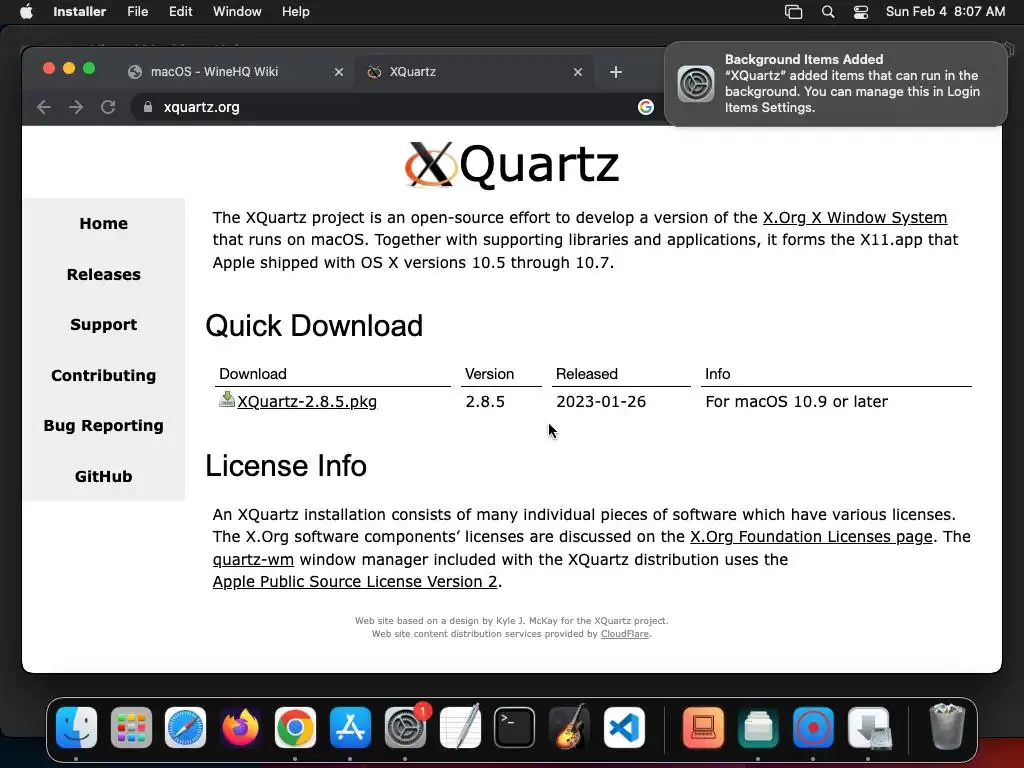Close the macOS - WineHQ Wiki tab
Screen dimensions: 1024x768
coord(338,72)
